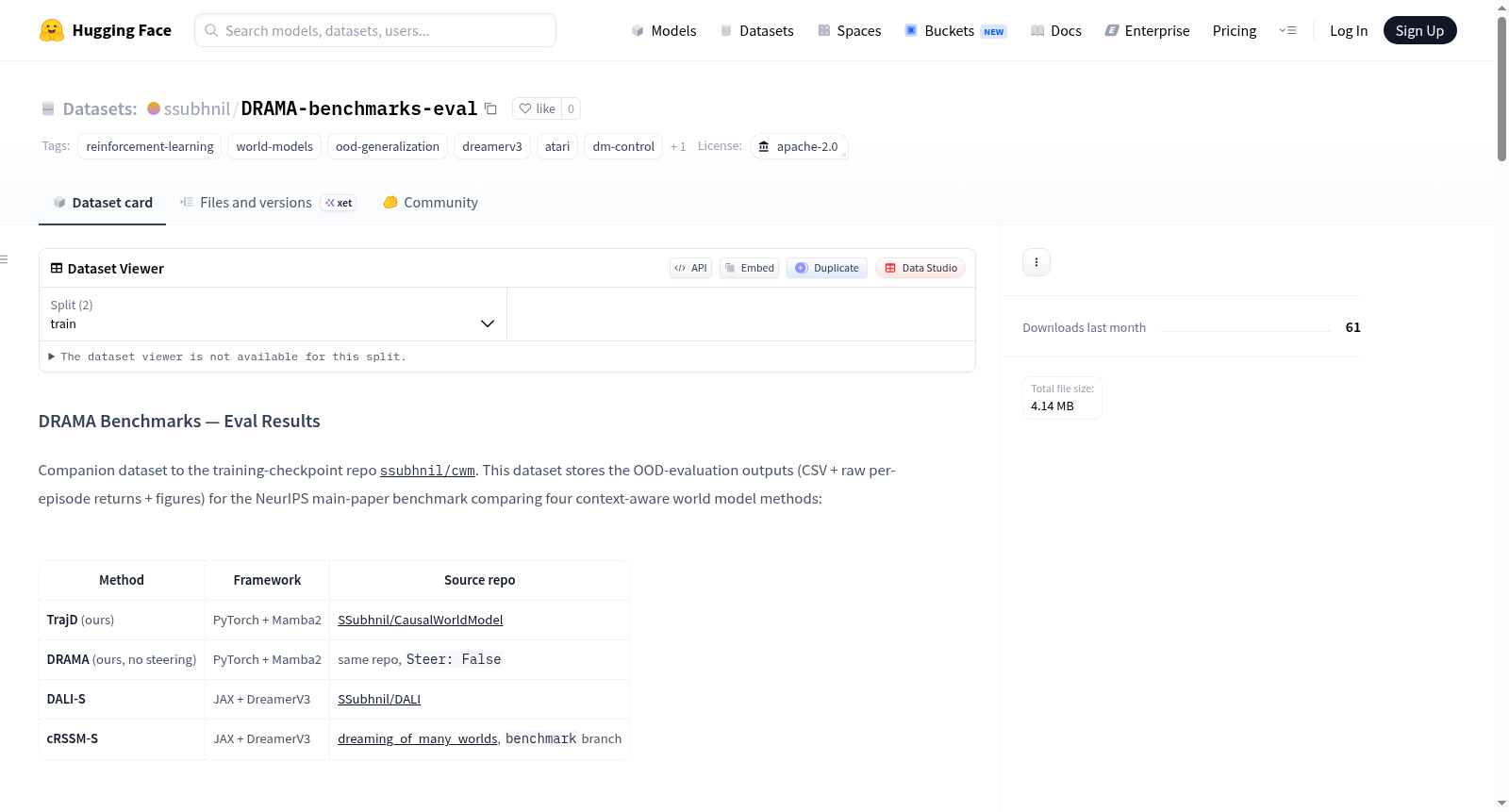Open the dreaming_of_many_worlds link
This screenshot has width=1509, height=812.
point(418,738)
